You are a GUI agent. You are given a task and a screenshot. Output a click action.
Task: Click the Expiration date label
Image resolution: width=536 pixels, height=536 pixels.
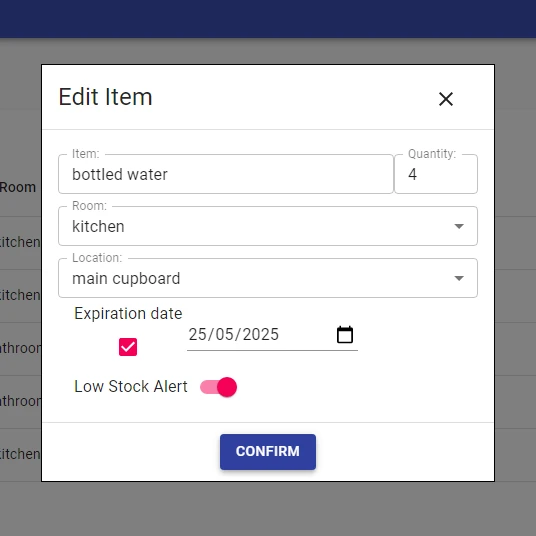[x=128, y=313]
